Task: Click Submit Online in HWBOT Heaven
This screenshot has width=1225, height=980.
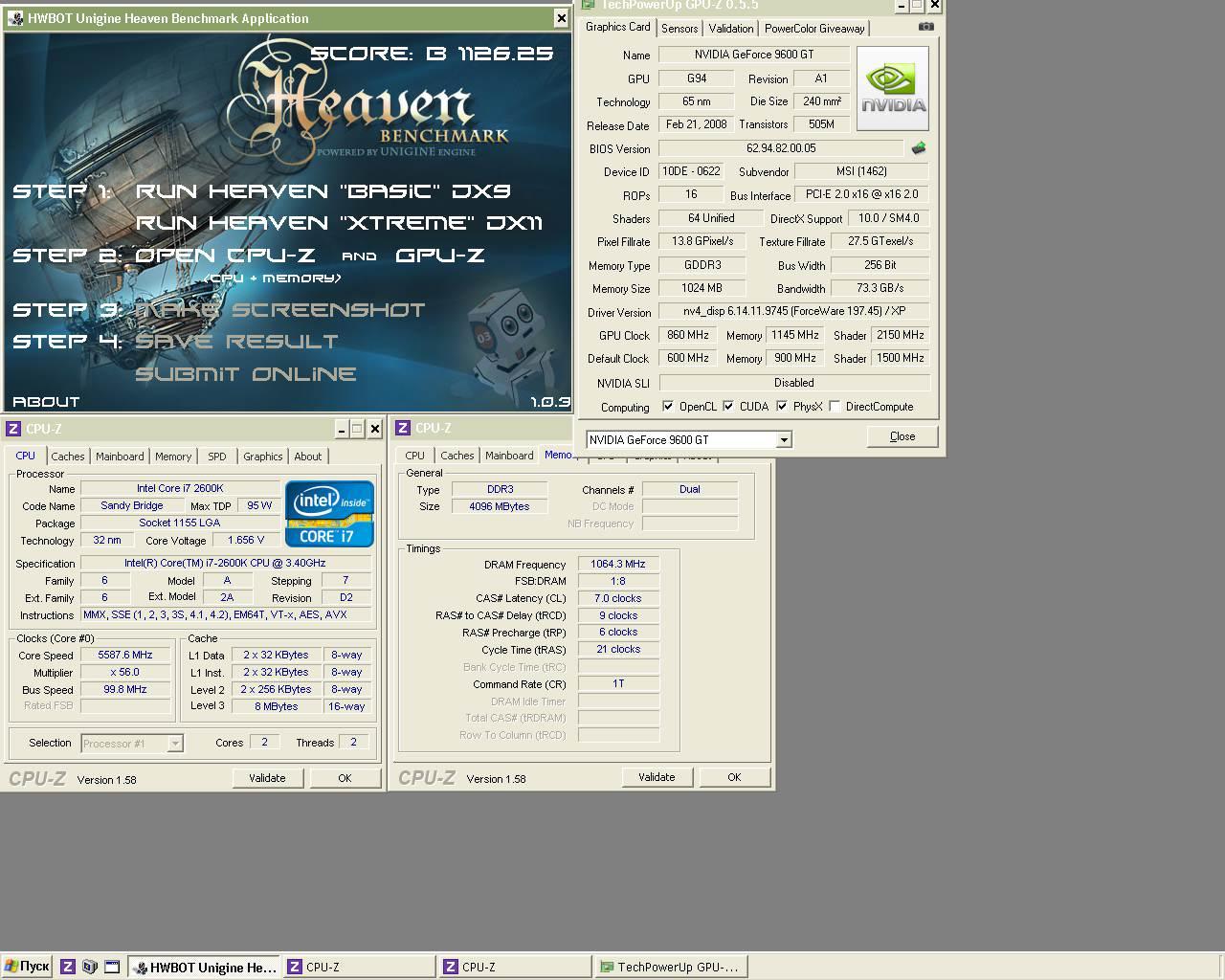Action: pyautogui.click(x=246, y=374)
